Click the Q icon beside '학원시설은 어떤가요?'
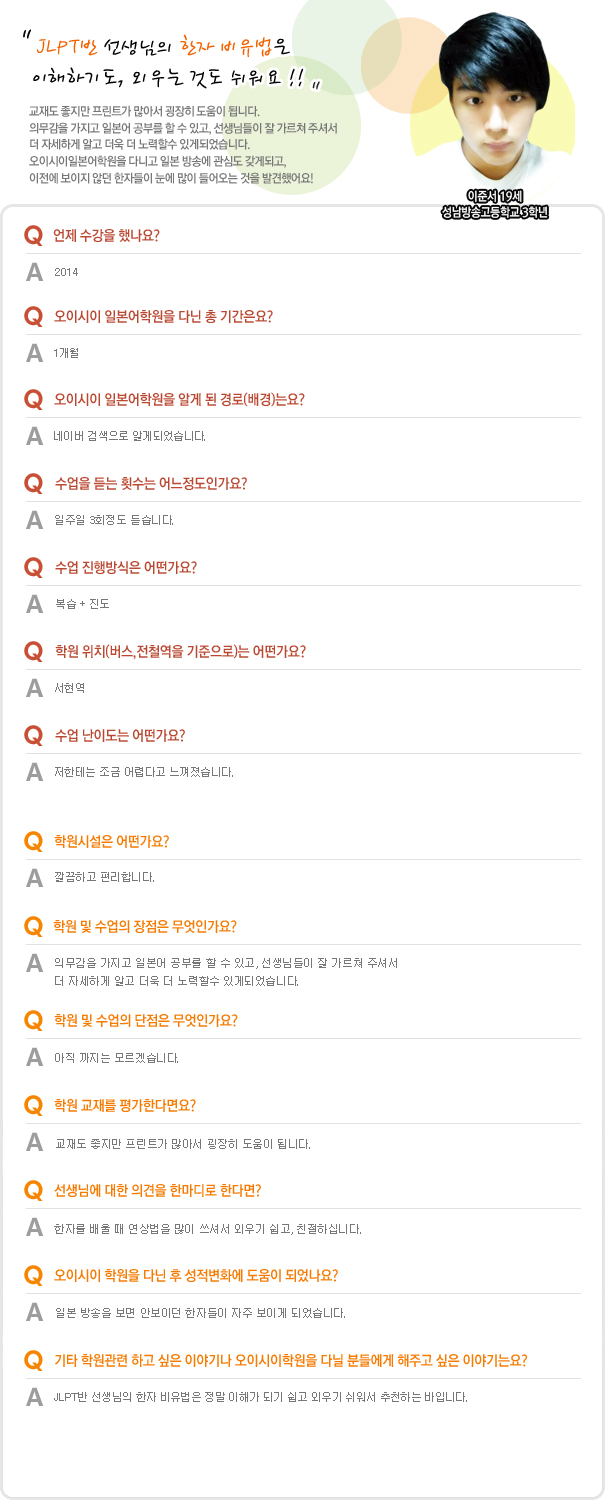Image resolution: width=605 pixels, height=1500 pixels. tap(34, 842)
